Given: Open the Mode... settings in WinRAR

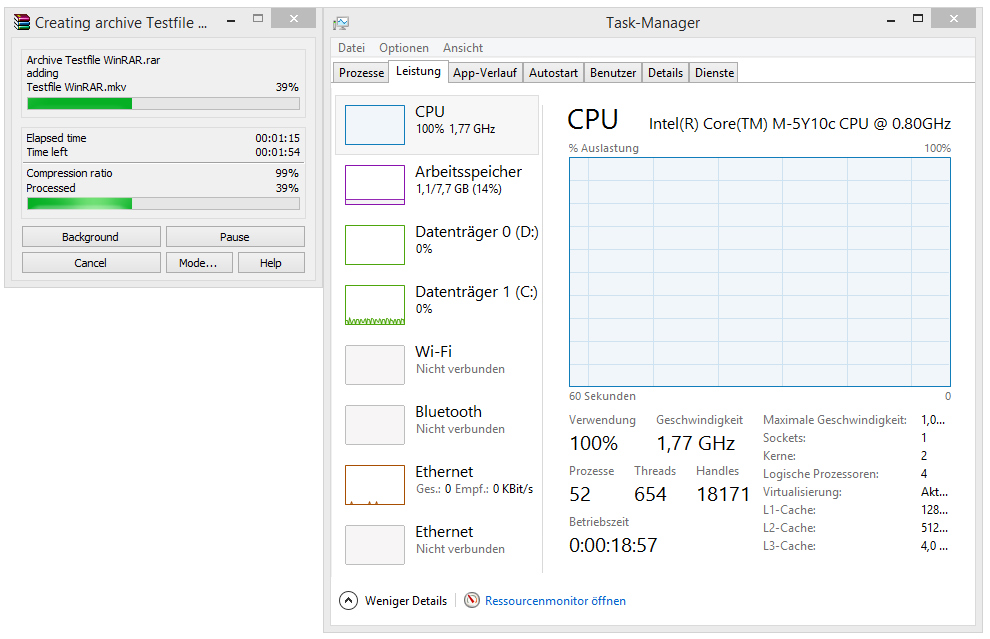Looking at the screenshot, I should click(x=199, y=263).
